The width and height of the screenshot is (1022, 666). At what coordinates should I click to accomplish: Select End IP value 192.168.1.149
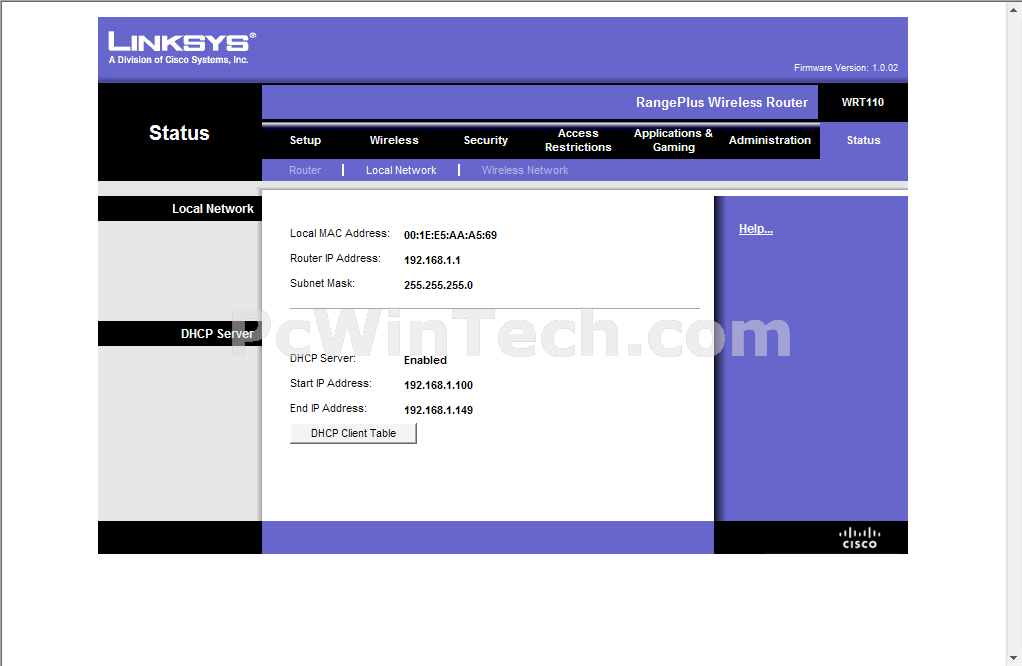coord(438,410)
